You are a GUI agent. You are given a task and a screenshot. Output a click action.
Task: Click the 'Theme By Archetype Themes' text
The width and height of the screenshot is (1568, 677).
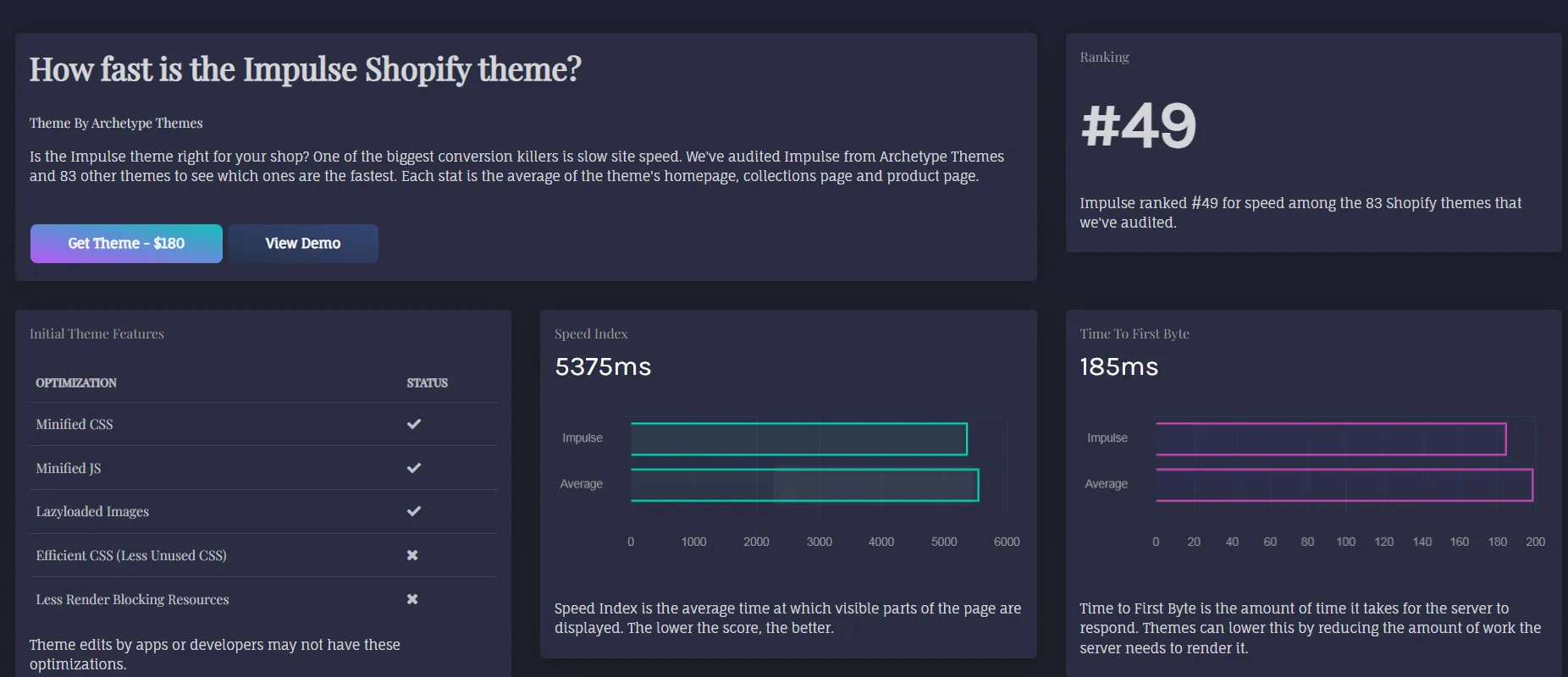[116, 124]
